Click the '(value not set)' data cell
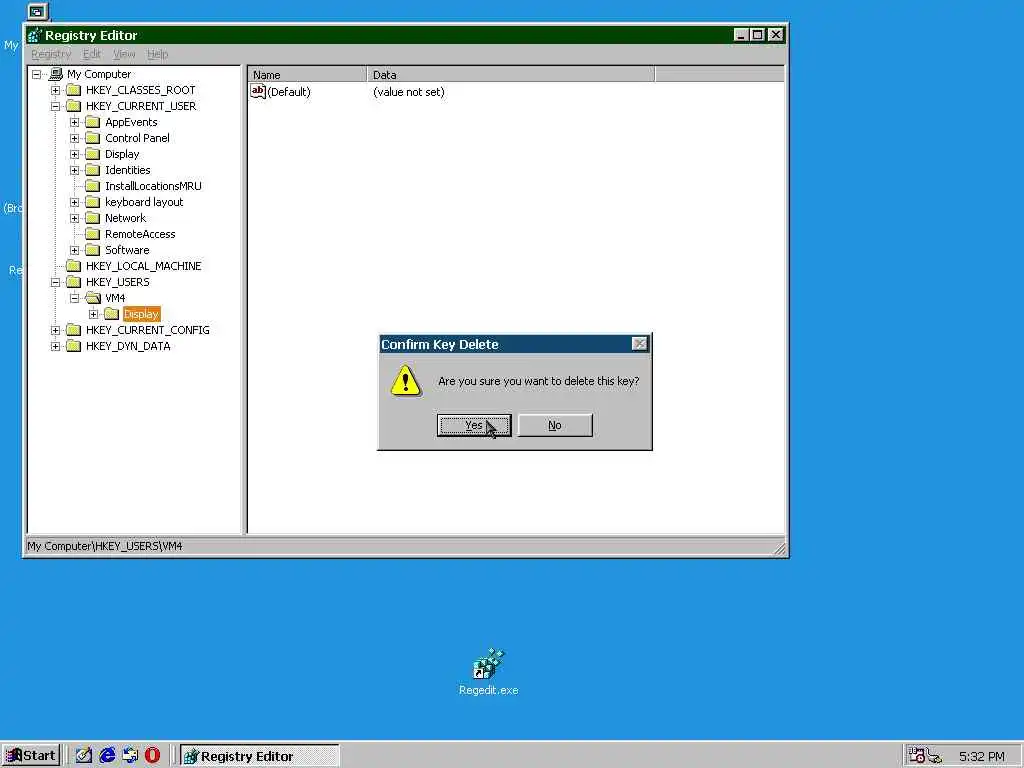The image size is (1024, 768). [x=409, y=92]
